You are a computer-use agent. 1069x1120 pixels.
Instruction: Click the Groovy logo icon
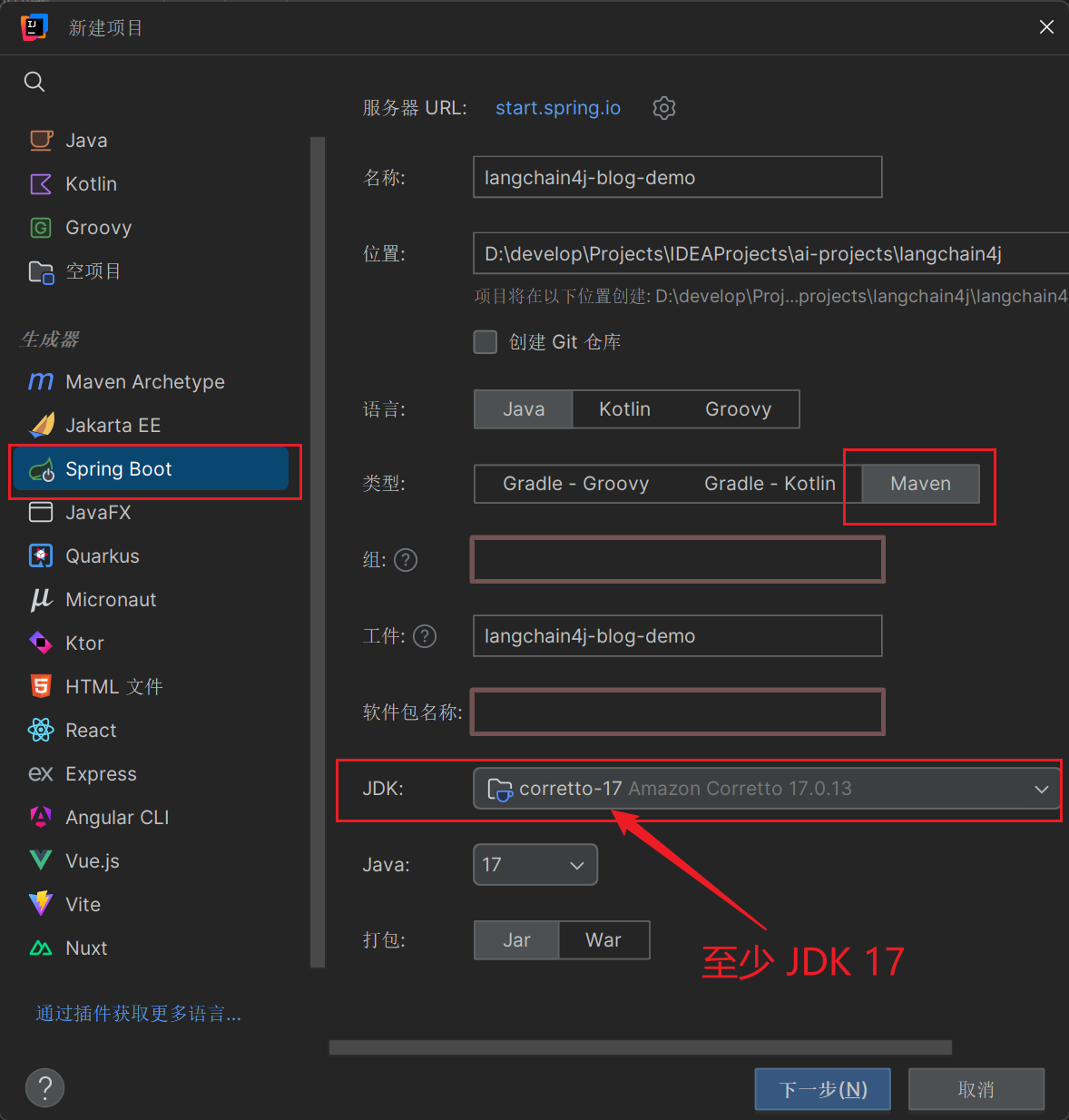tap(41, 228)
